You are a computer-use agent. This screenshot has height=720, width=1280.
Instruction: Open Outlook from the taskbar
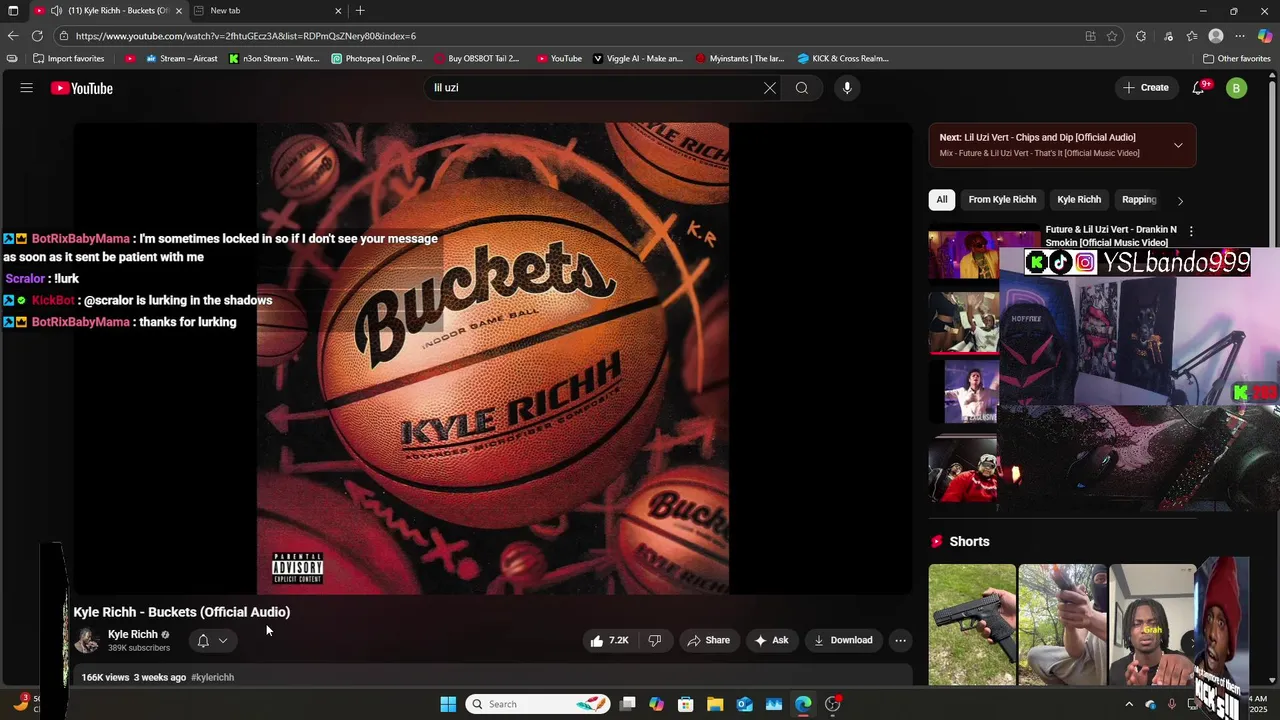pos(745,704)
